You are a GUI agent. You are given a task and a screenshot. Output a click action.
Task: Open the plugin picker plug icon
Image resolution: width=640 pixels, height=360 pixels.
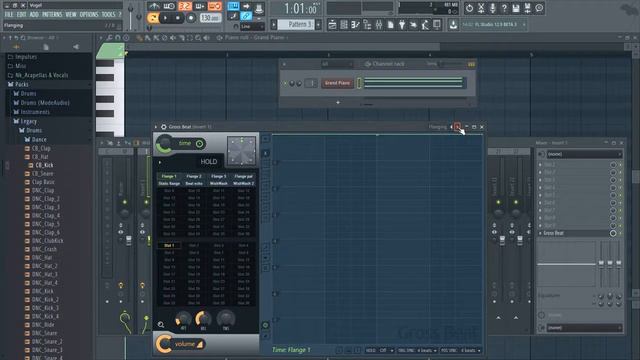(x=402, y=25)
